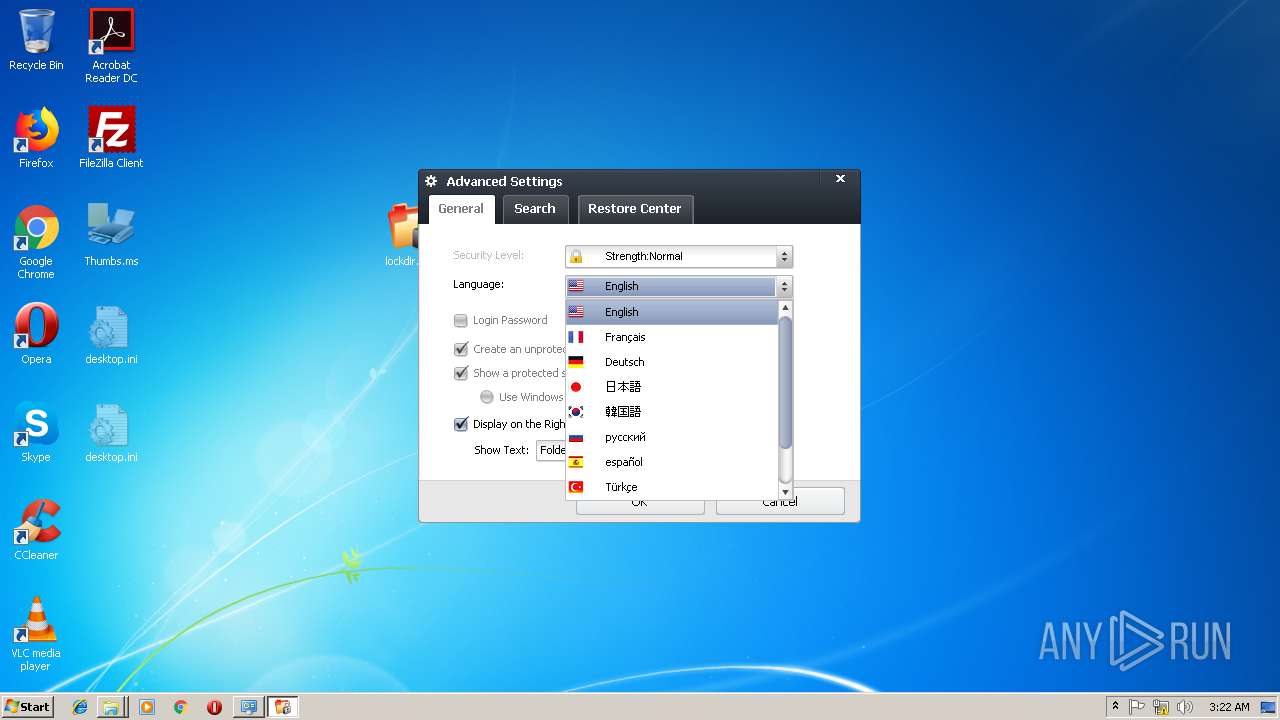Toggle the Show a protected checkbox
Screen dimensions: 1280x720
tap(461, 374)
